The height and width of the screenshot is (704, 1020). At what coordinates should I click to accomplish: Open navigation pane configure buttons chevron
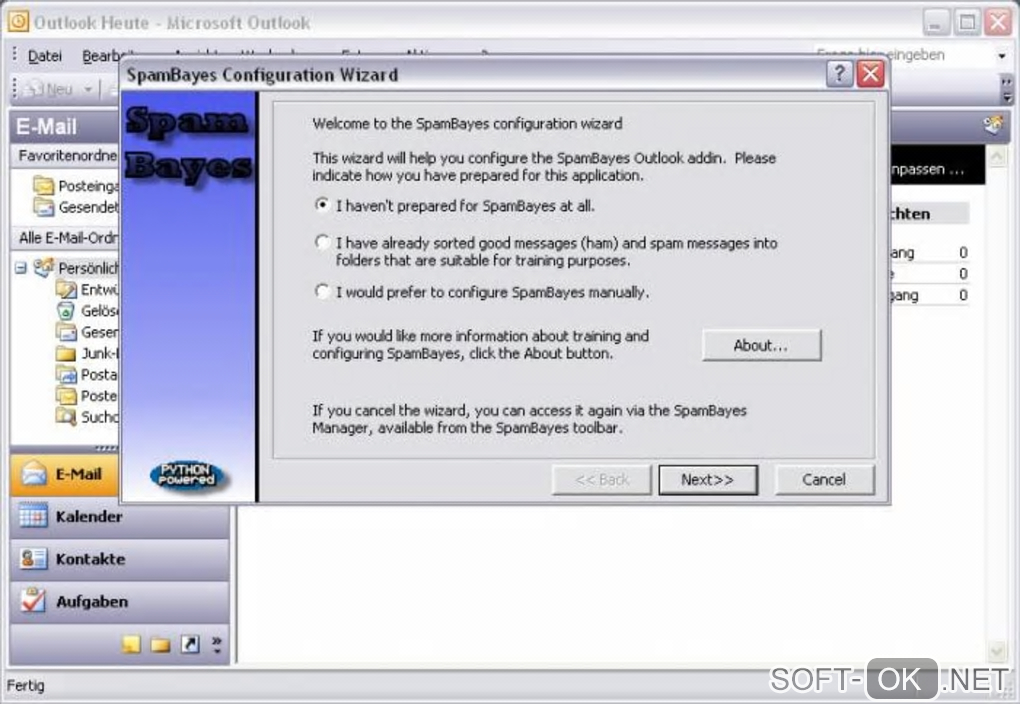(217, 644)
